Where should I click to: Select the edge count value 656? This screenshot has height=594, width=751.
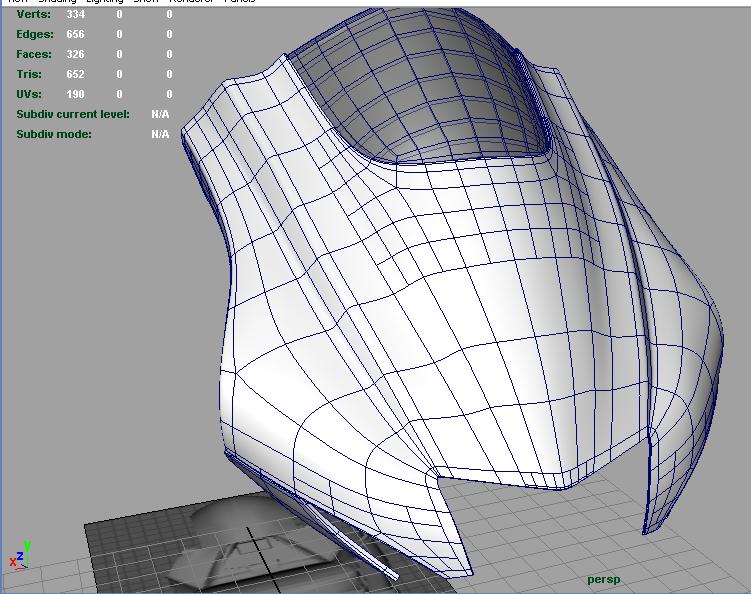(x=75, y=34)
